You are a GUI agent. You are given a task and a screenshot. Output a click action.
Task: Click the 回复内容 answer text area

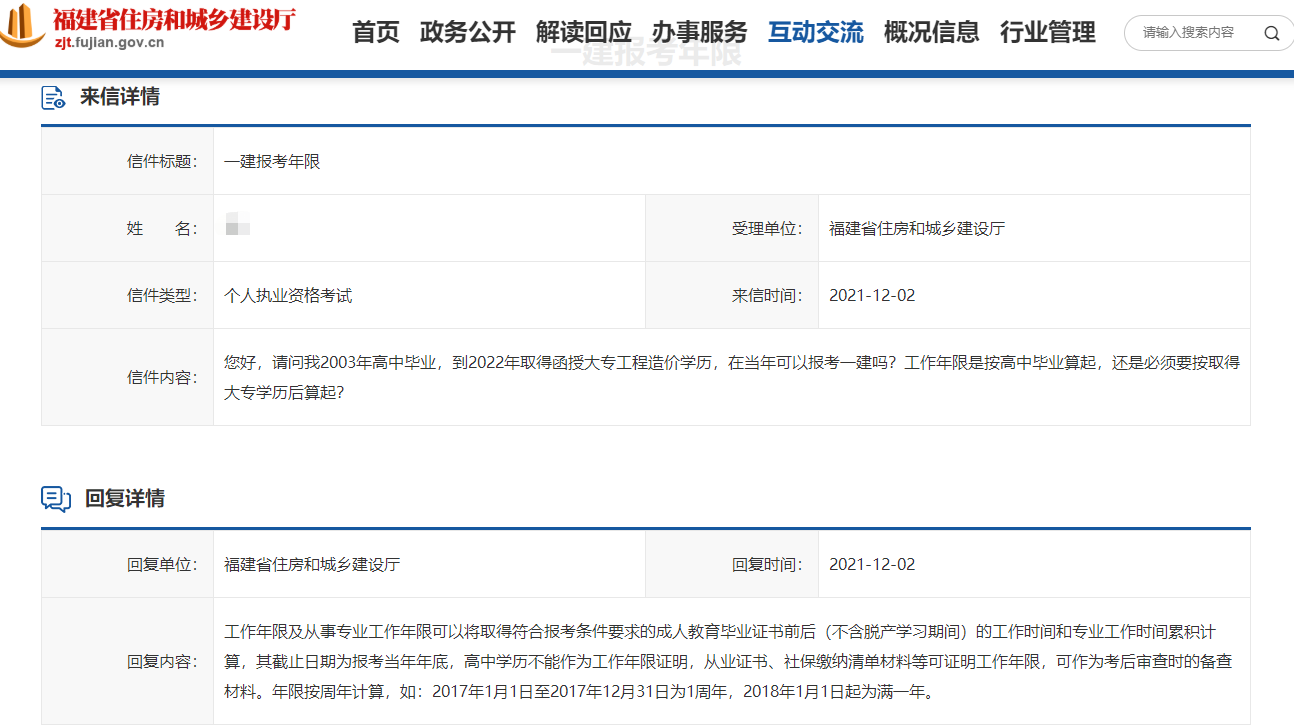(x=700, y=661)
